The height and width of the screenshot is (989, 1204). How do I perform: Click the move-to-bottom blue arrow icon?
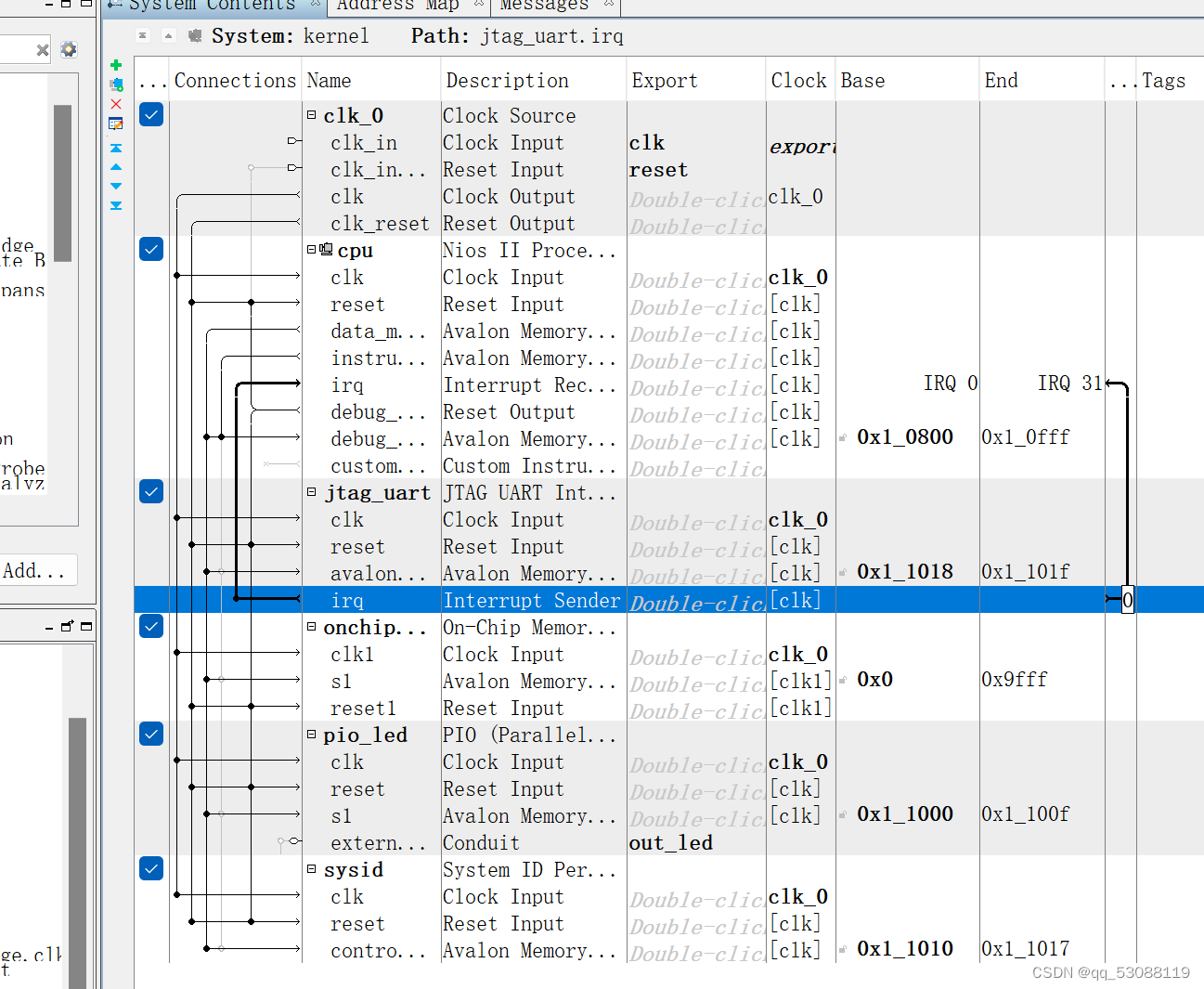pos(116,205)
